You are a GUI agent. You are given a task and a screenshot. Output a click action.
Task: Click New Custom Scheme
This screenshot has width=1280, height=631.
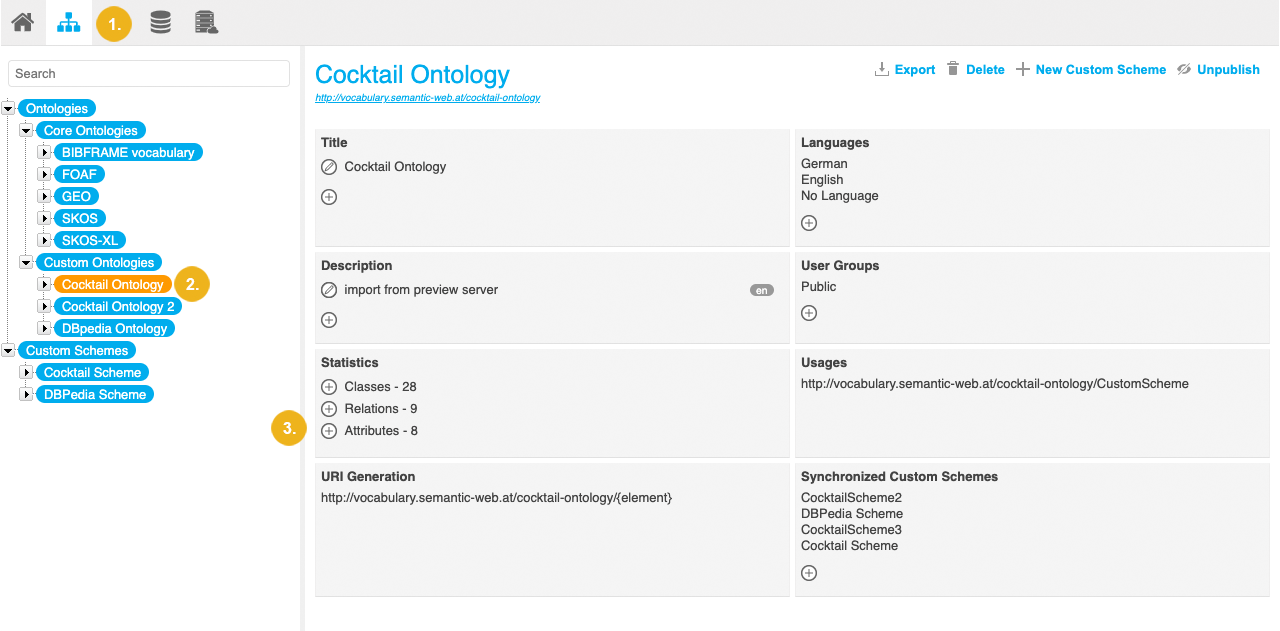pos(1091,69)
